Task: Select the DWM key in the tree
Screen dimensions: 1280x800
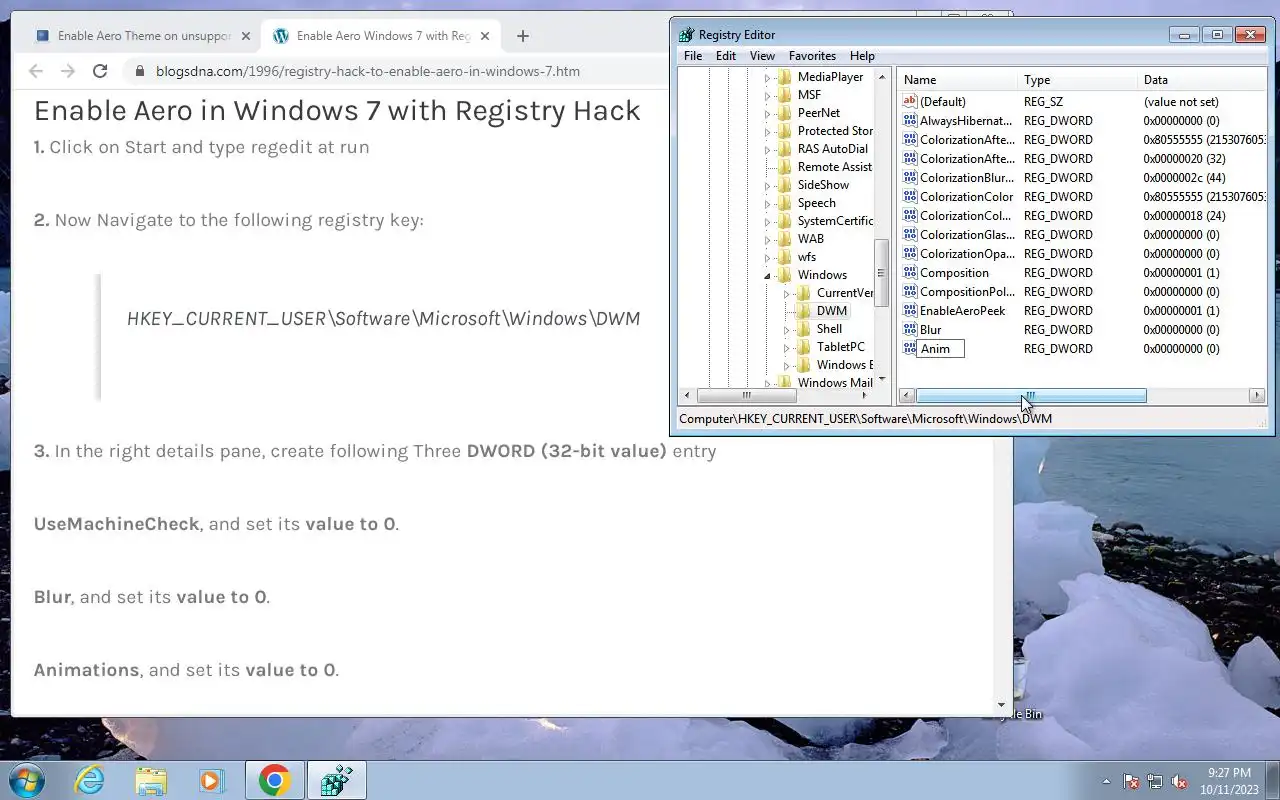Action: click(831, 311)
